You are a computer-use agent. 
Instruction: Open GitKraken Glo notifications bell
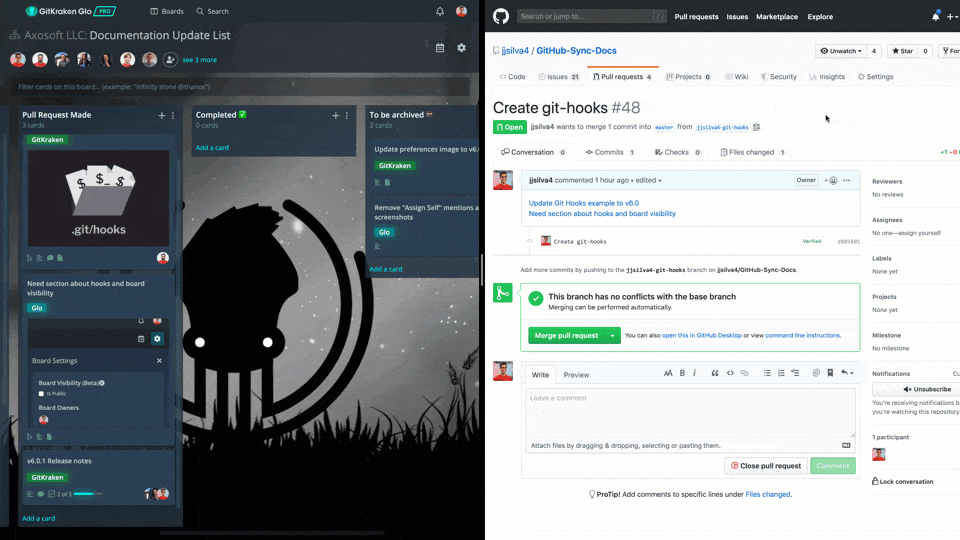pyautogui.click(x=440, y=11)
